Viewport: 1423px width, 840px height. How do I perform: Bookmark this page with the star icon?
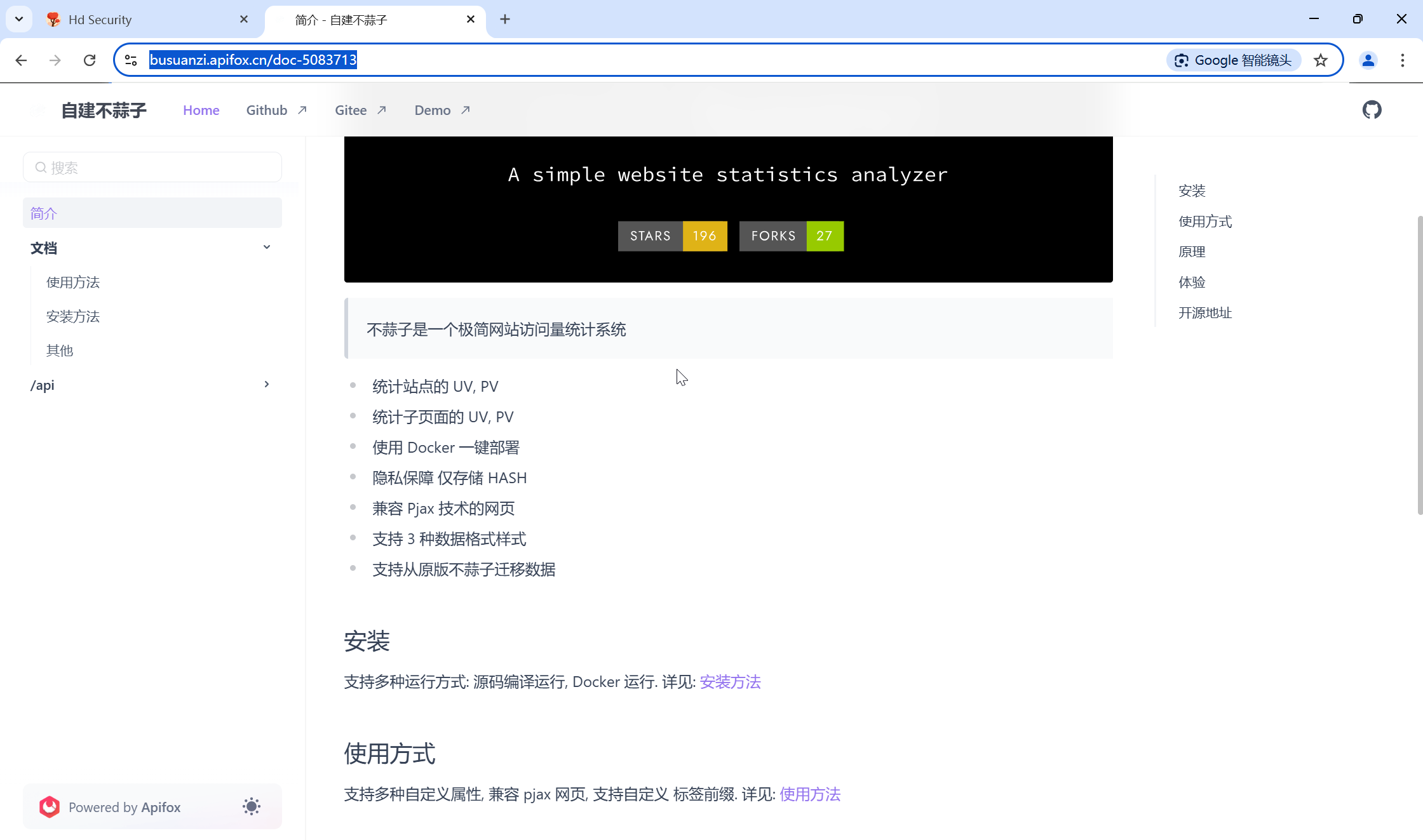click(x=1321, y=60)
